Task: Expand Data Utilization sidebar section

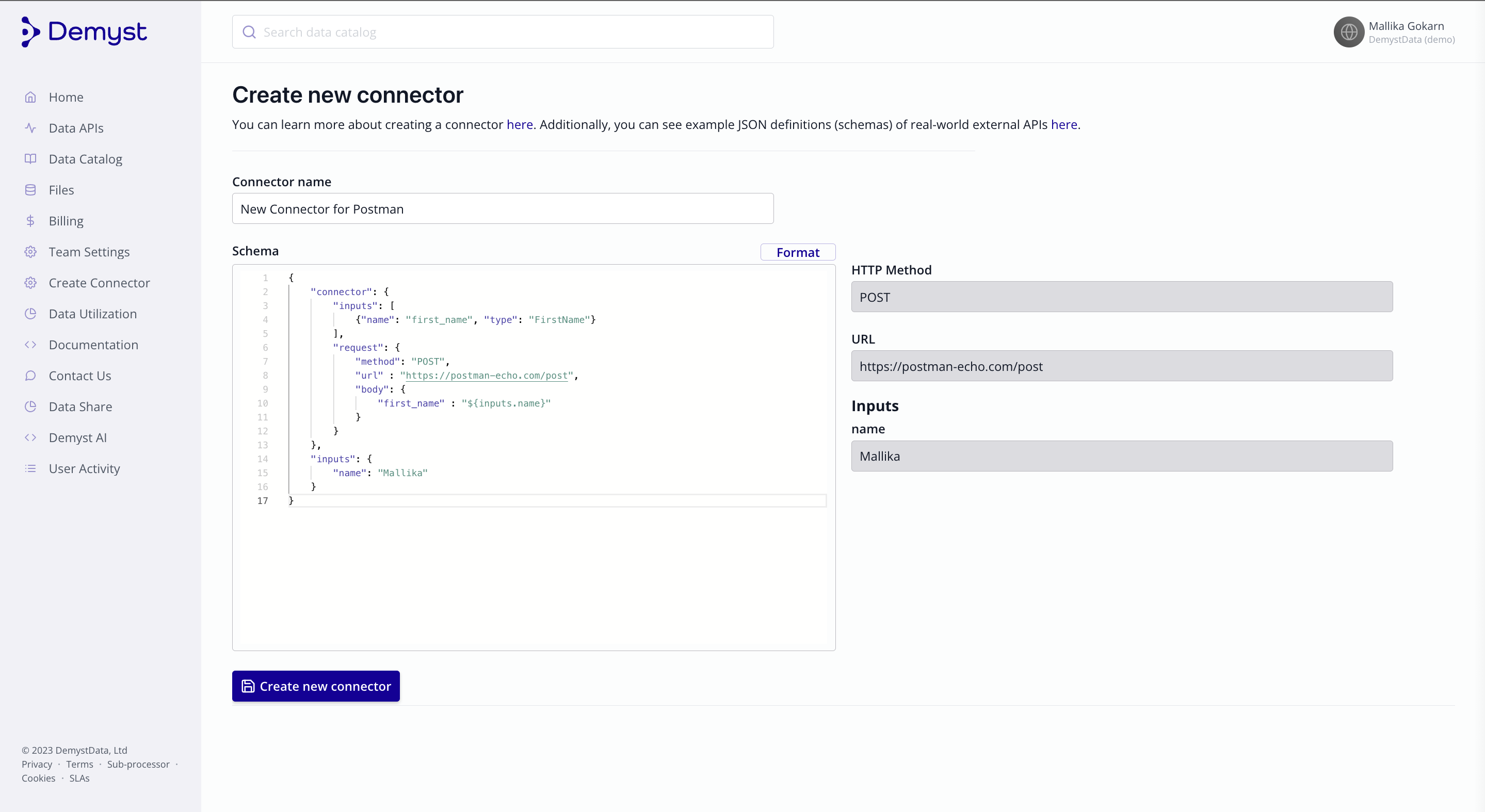Action: click(93, 313)
